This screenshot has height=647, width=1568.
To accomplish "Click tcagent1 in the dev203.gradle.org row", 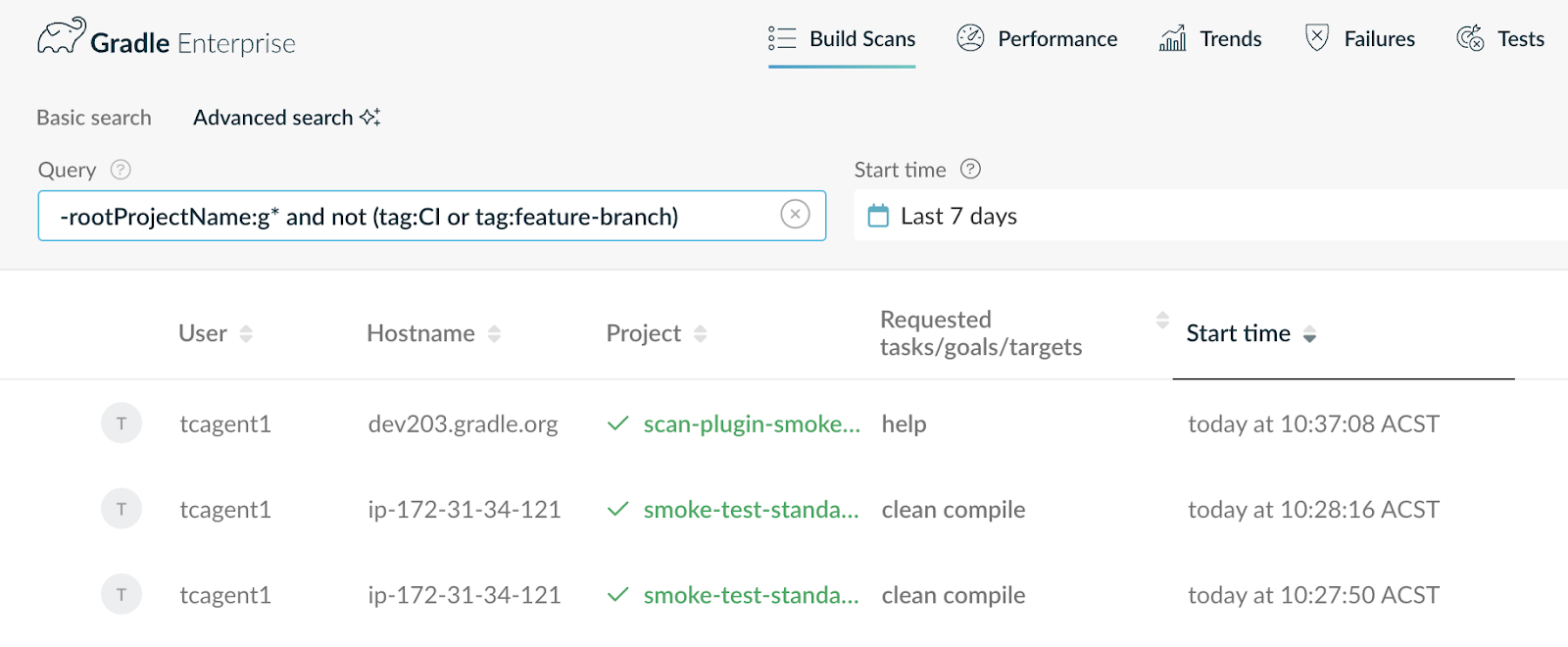I will coord(225,423).
